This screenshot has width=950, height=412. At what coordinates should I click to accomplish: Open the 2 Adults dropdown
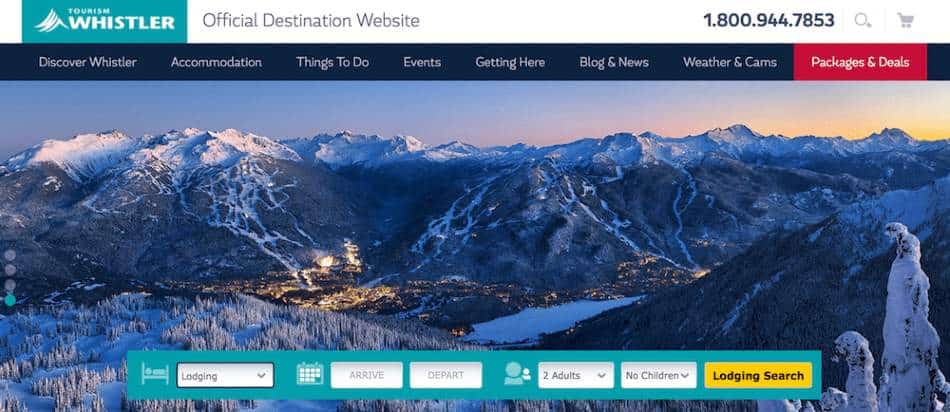pyautogui.click(x=576, y=375)
